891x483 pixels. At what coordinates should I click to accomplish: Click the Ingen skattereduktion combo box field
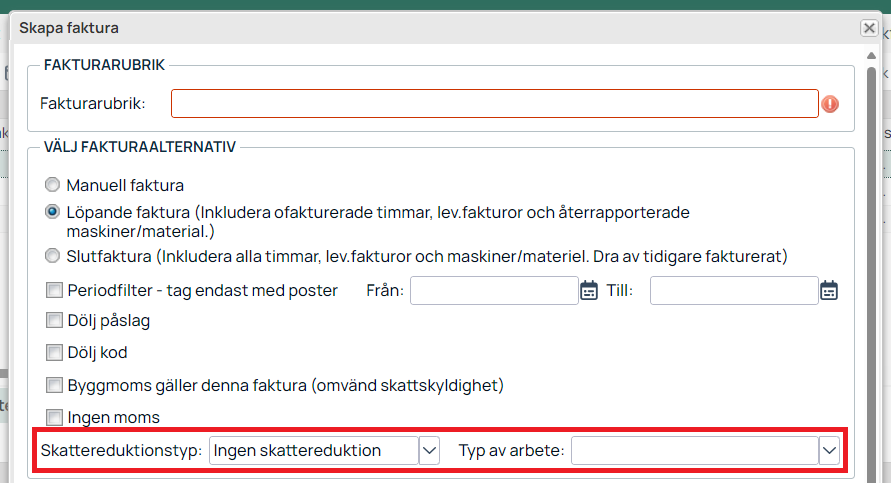[x=314, y=451]
